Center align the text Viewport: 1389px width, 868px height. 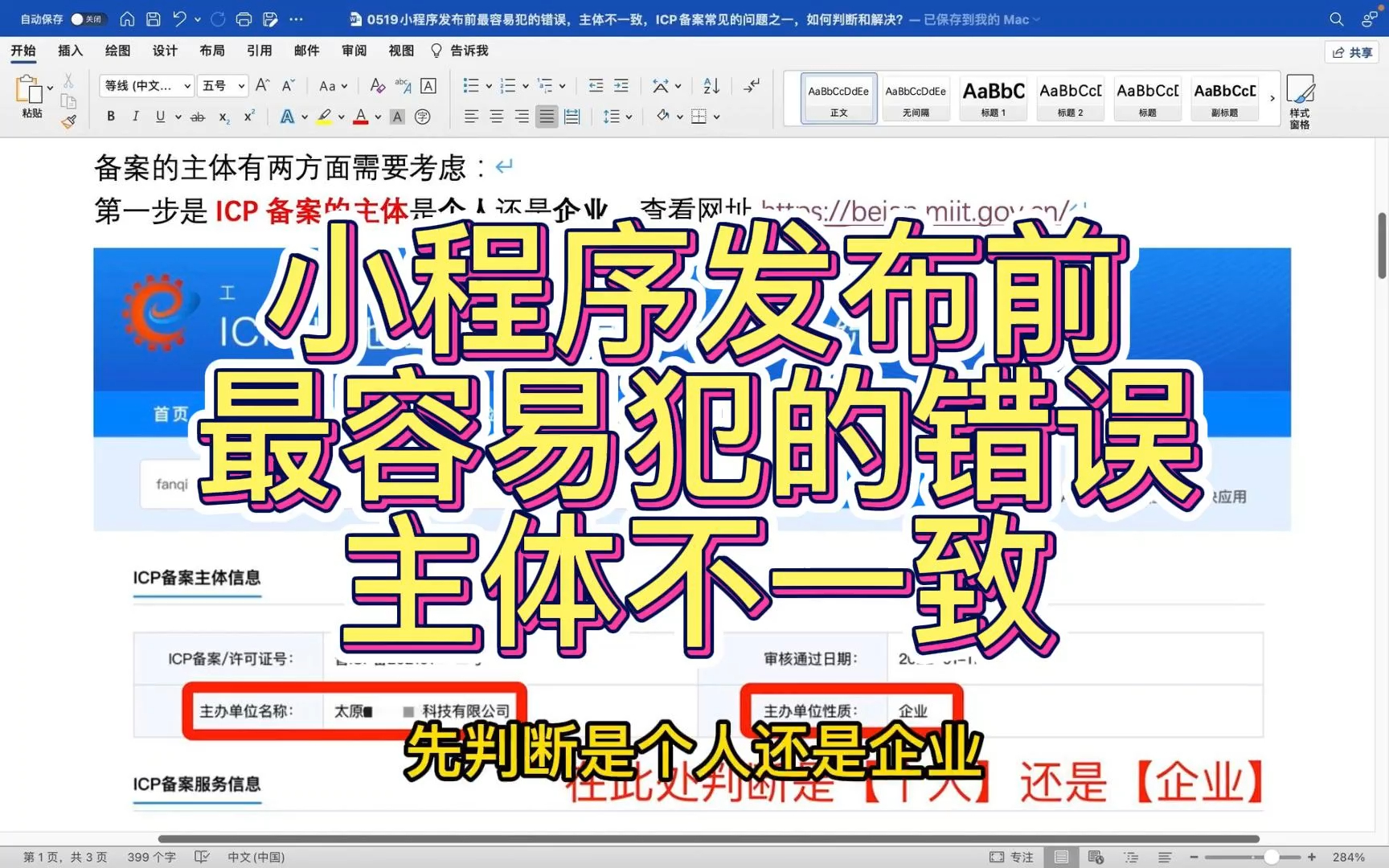click(x=497, y=117)
